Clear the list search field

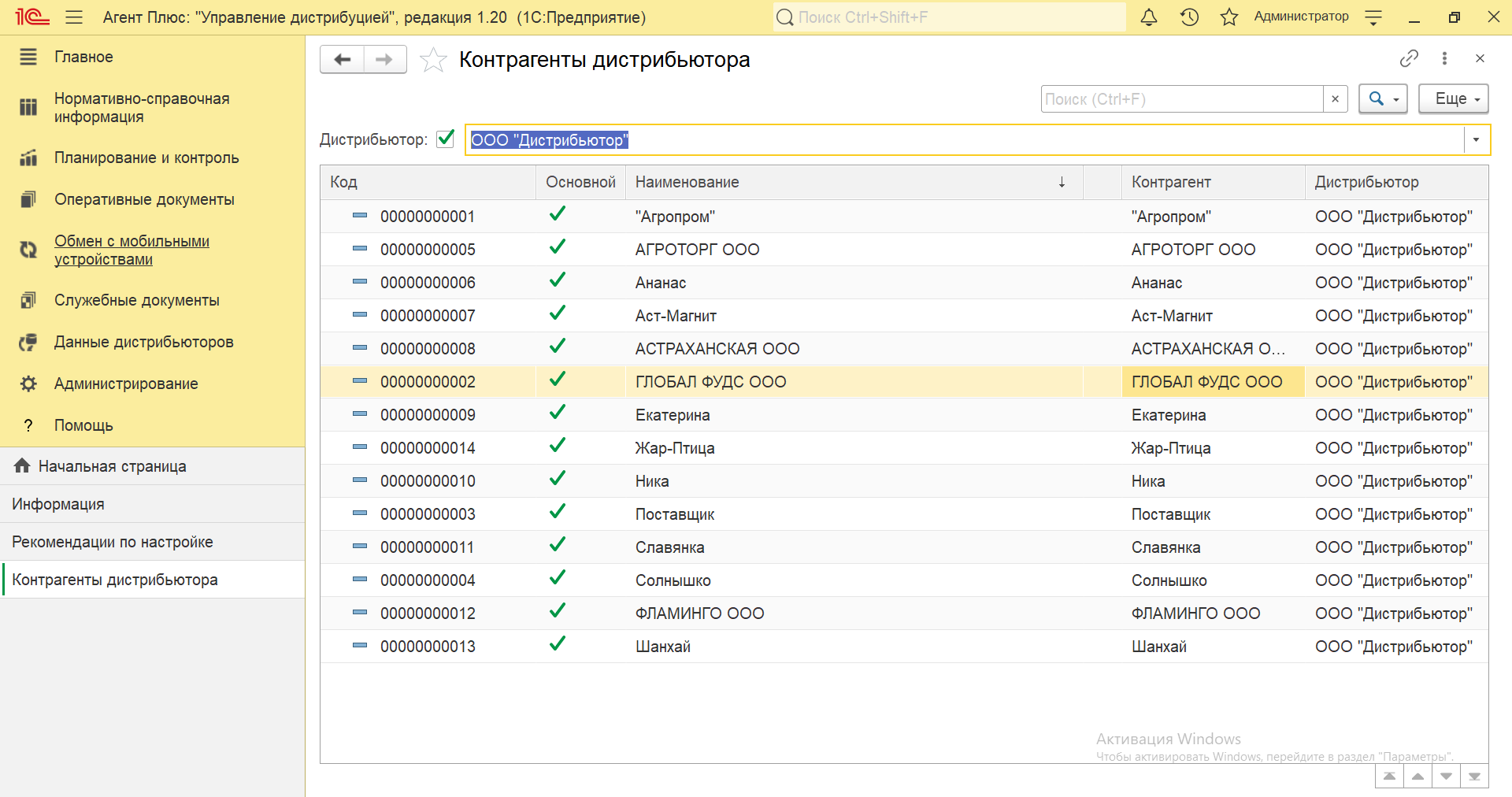click(1336, 99)
